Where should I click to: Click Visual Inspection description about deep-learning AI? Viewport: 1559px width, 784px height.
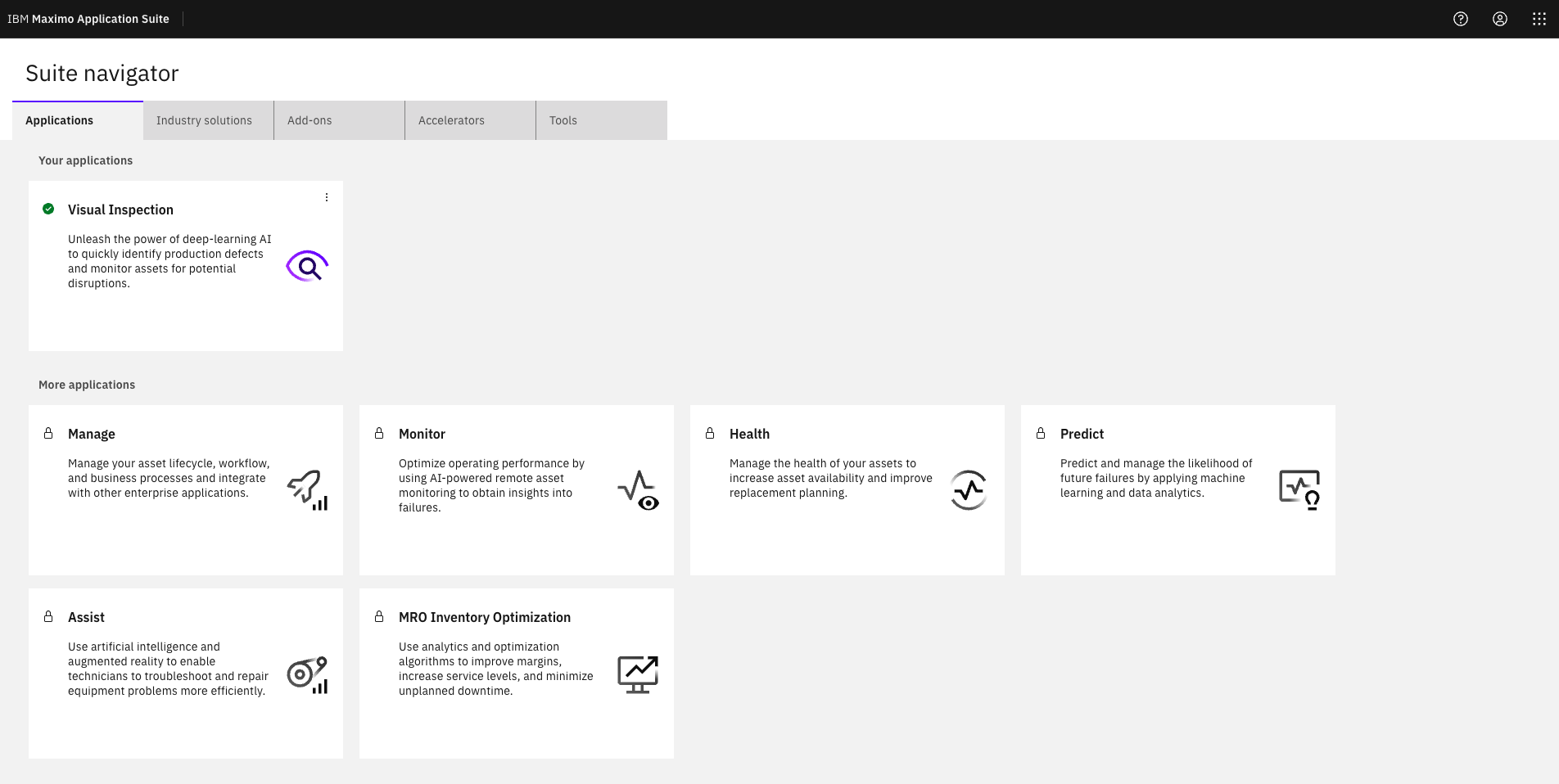(169, 261)
